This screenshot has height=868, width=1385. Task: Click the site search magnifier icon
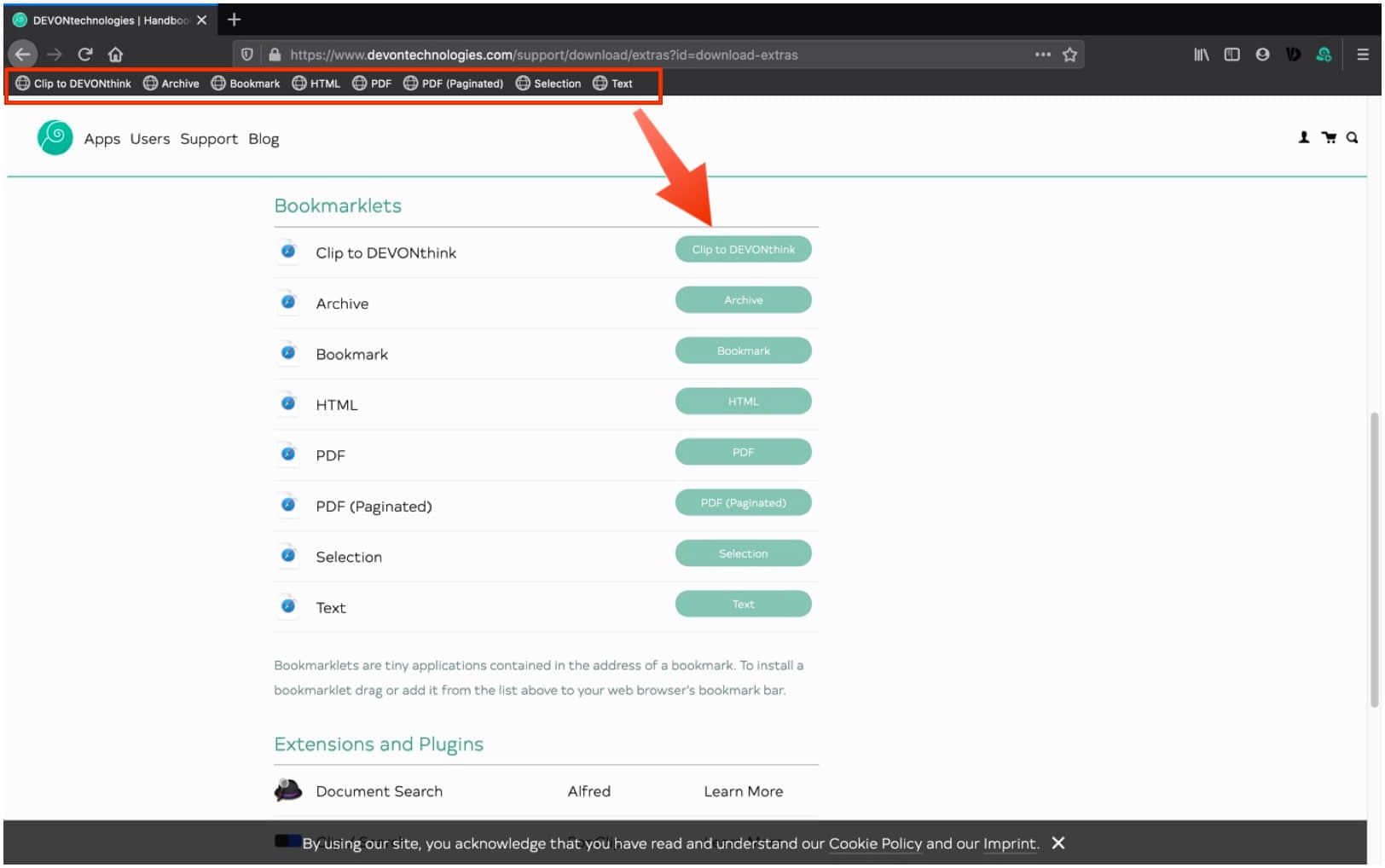pyautogui.click(x=1352, y=137)
